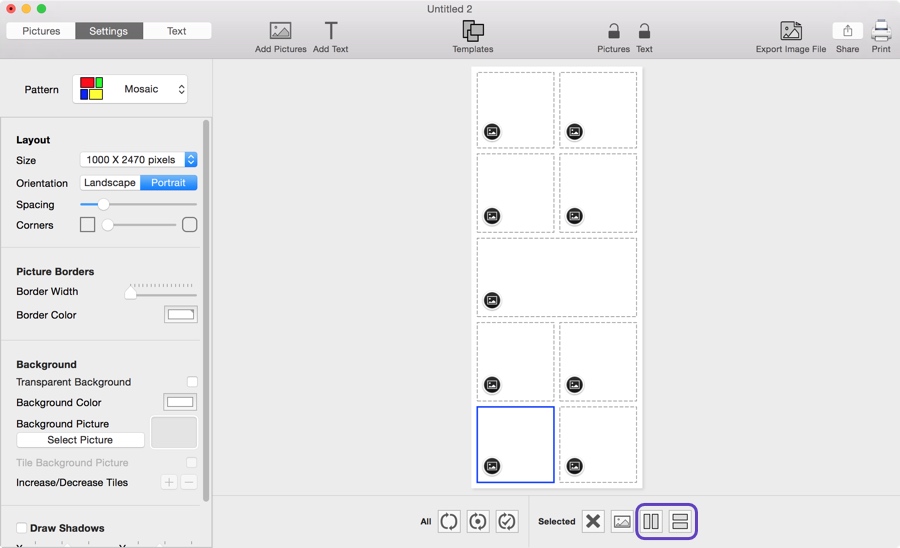Image resolution: width=900 pixels, height=548 pixels.
Task: Enable the Draw Shadows checkbox
Action: point(22,528)
